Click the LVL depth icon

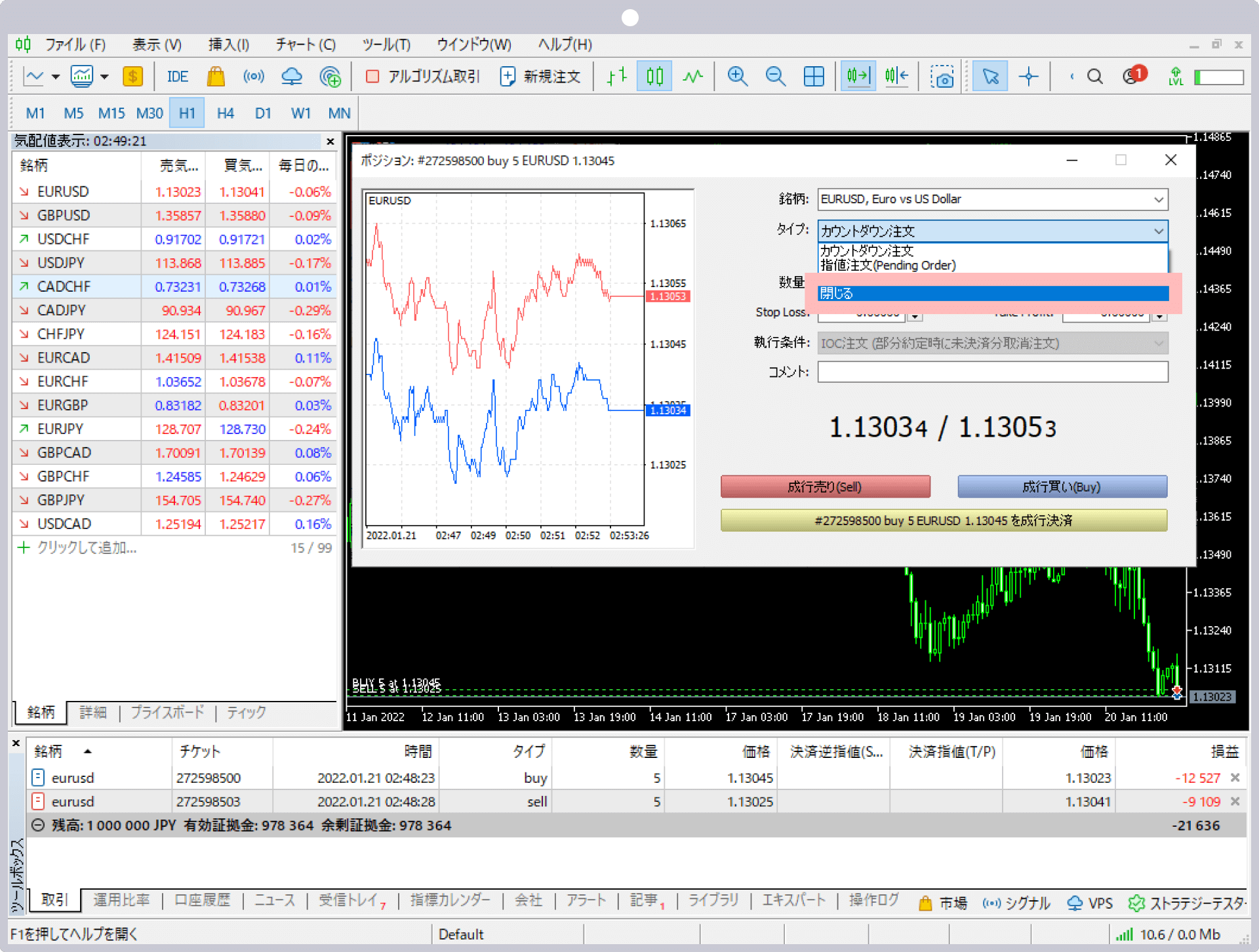1176,77
